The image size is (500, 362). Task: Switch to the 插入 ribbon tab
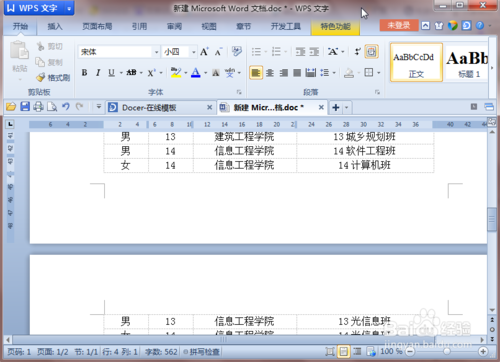tap(55, 26)
